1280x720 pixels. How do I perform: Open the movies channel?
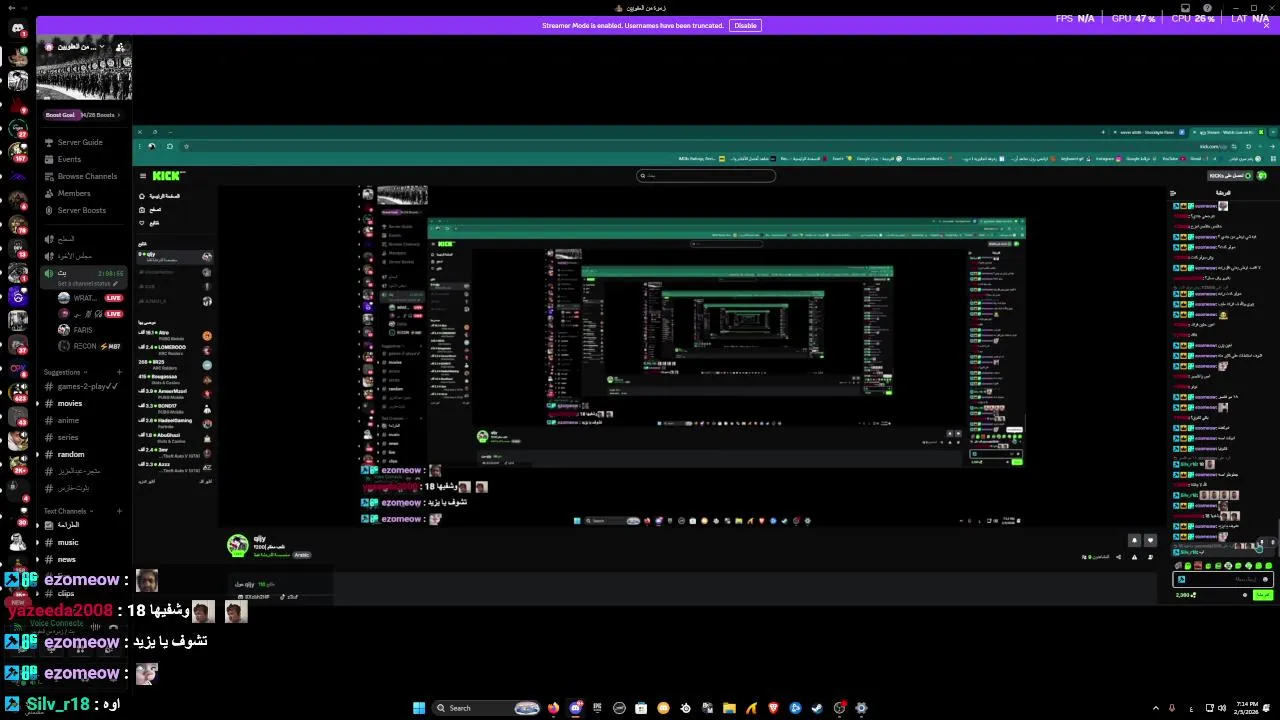70,403
